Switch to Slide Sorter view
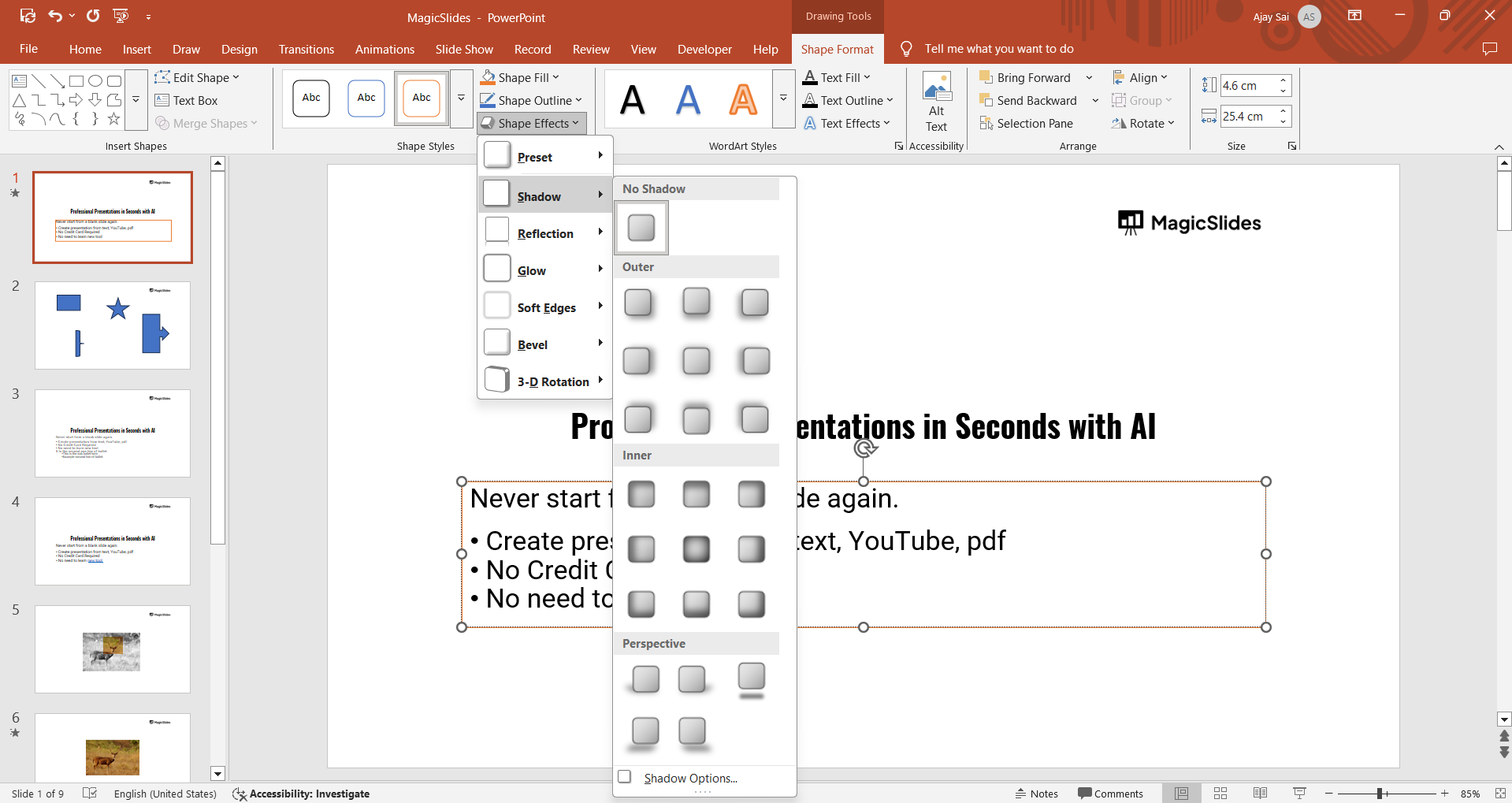The height and width of the screenshot is (803, 1512). (x=1220, y=794)
